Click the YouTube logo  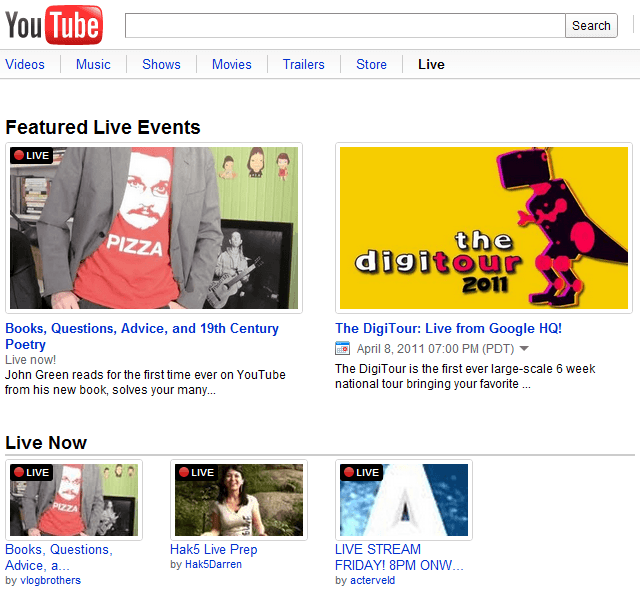point(53,25)
